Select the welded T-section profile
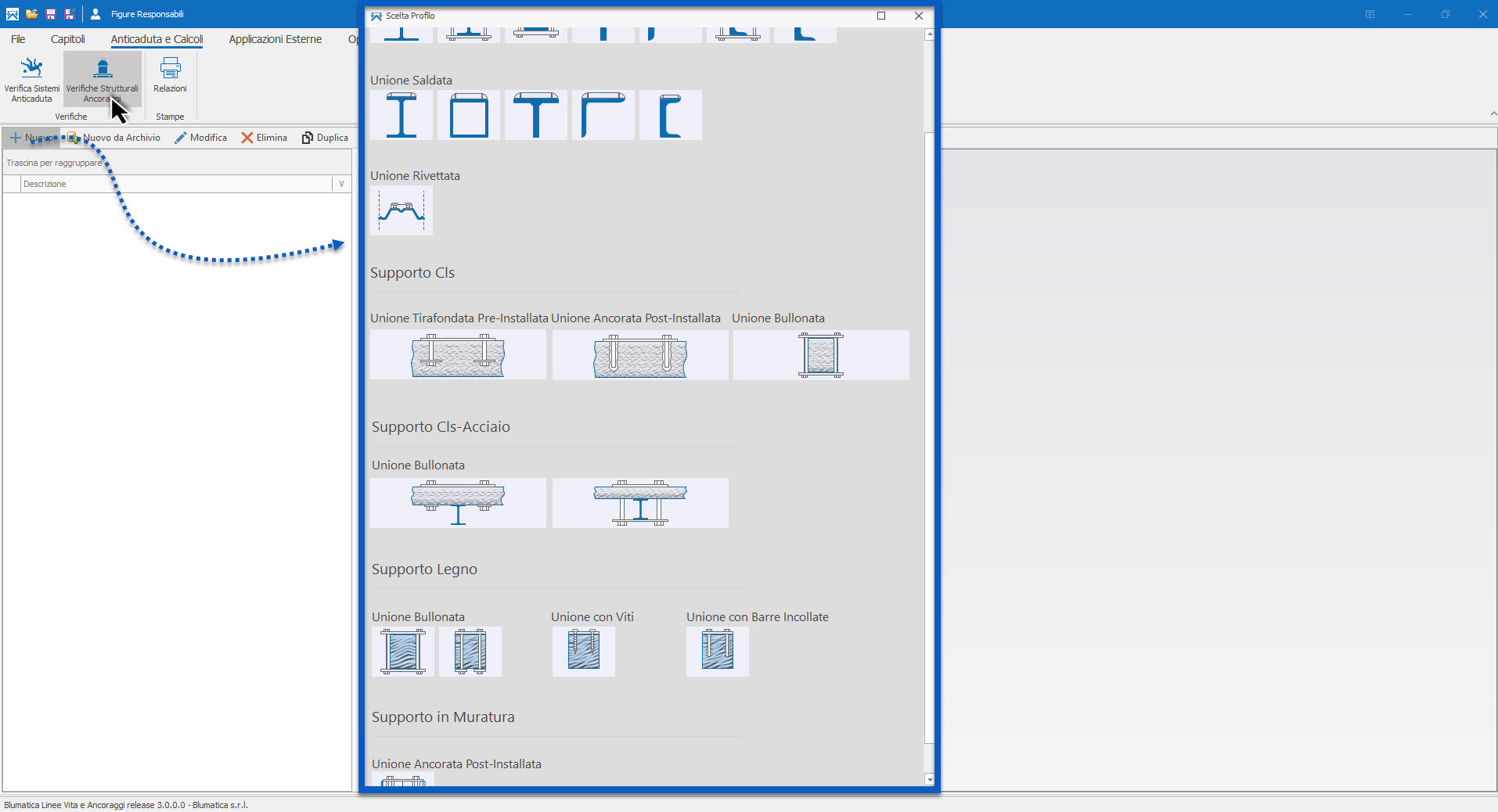Image resolution: width=1498 pixels, height=812 pixels. [536, 116]
